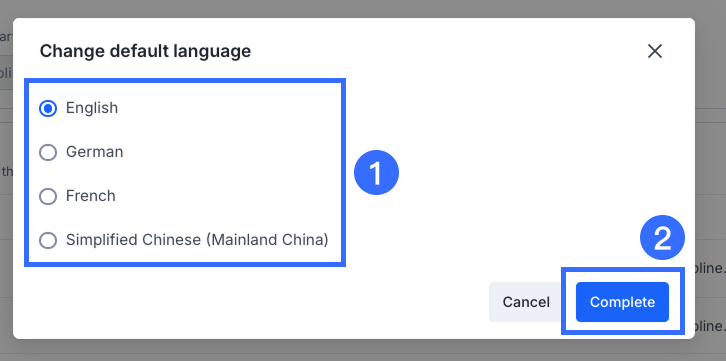Click the "English" language label text
The width and height of the screenshot is (726, 361).
(92, 108)
